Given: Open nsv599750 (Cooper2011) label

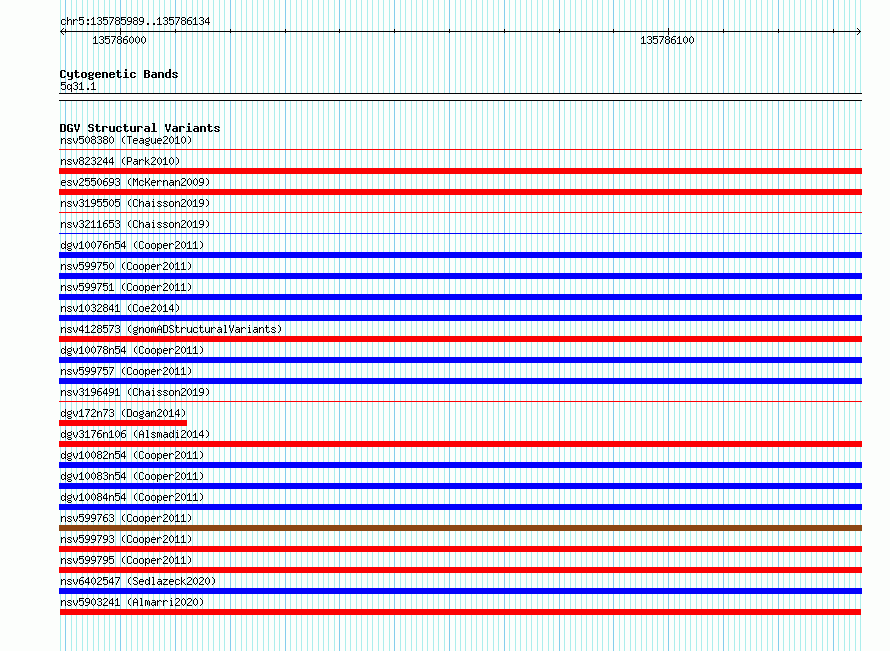Looking at the screenshot, I should 126,266.
